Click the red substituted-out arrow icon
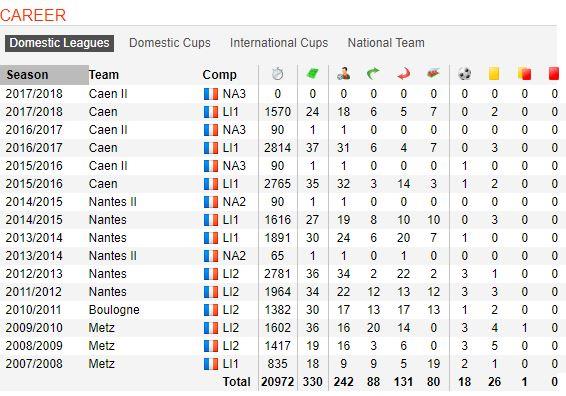Screen dimensions: 566x396 point(404,74)
